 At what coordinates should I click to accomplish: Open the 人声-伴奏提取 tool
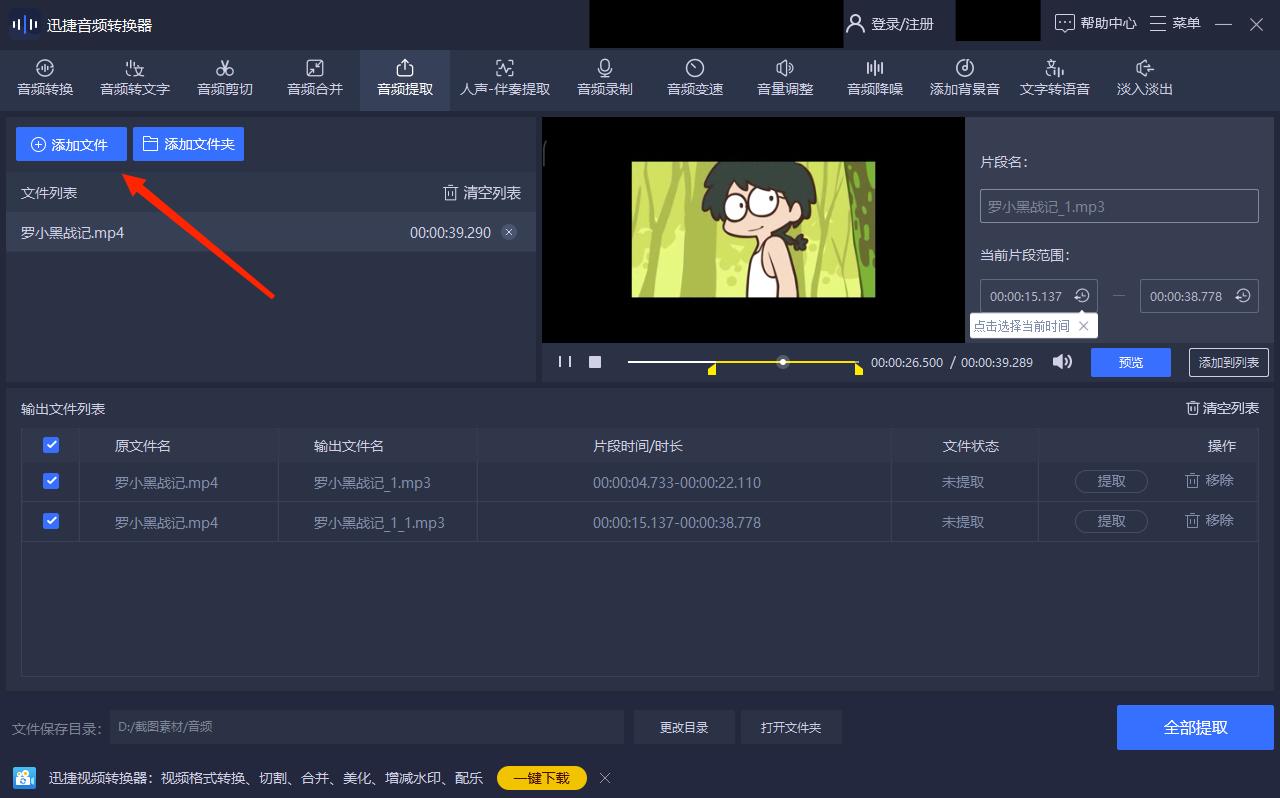pos(505,78)
